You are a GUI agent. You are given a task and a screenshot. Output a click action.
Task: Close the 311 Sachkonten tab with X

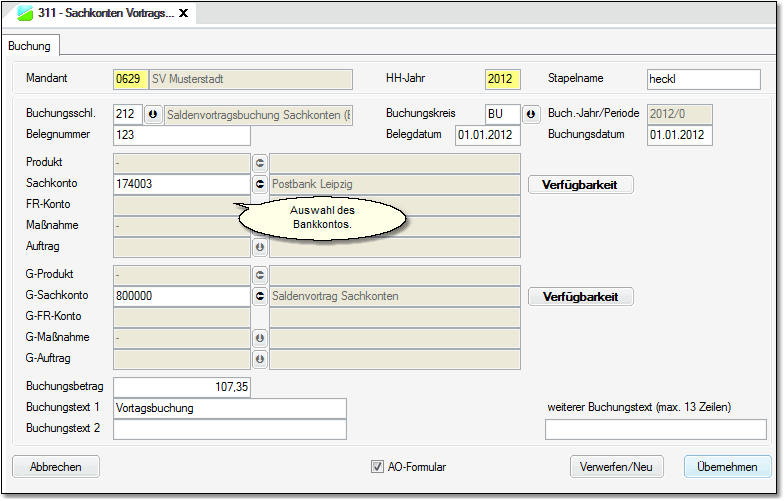pos(183,14)
